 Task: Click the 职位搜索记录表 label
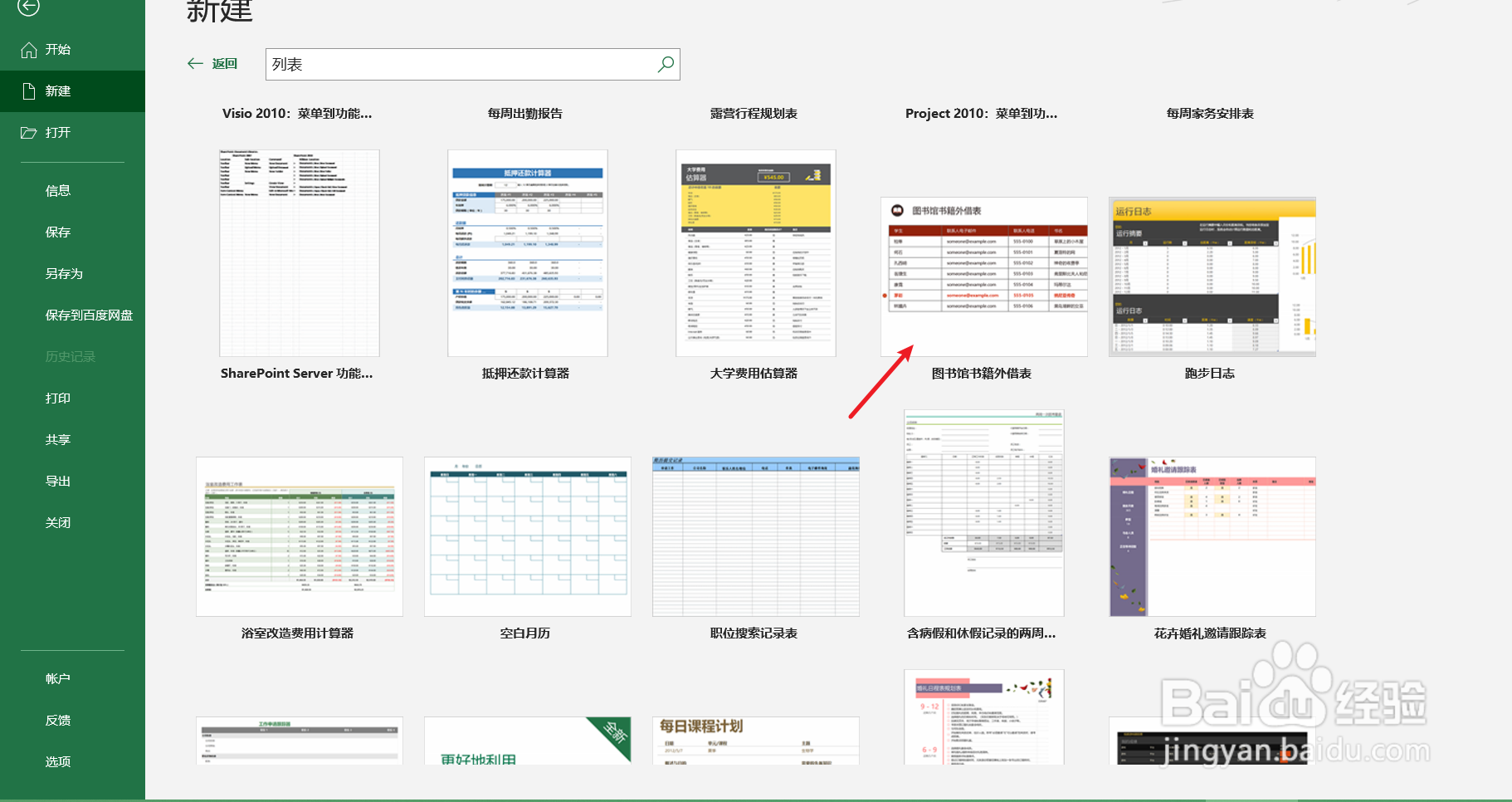754,633
